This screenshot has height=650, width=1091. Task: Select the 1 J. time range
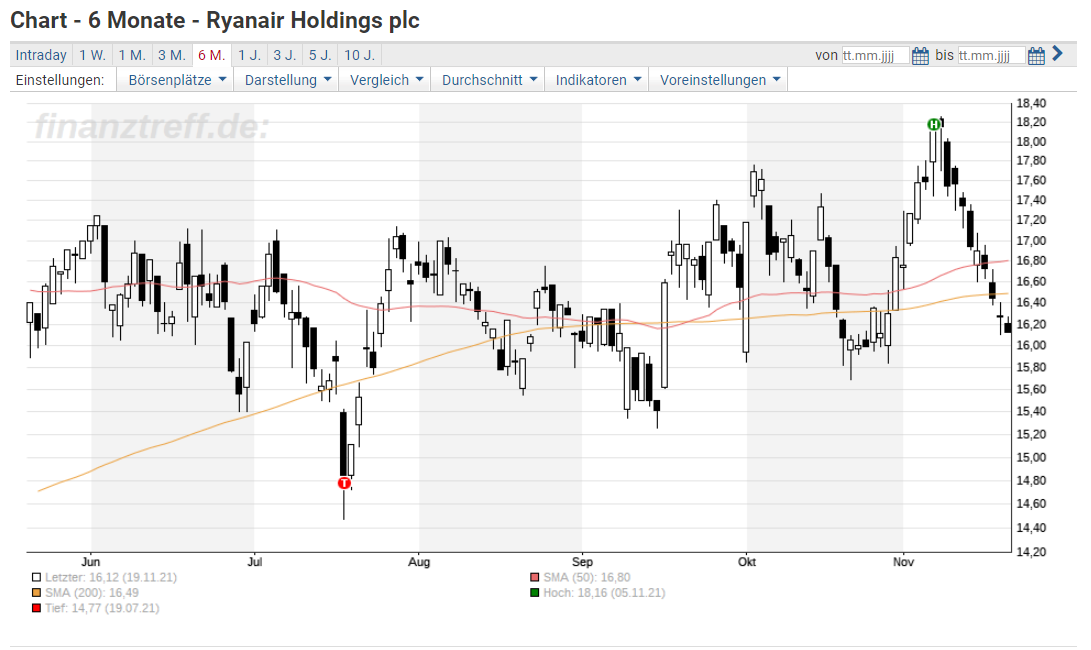click(249, 55)
